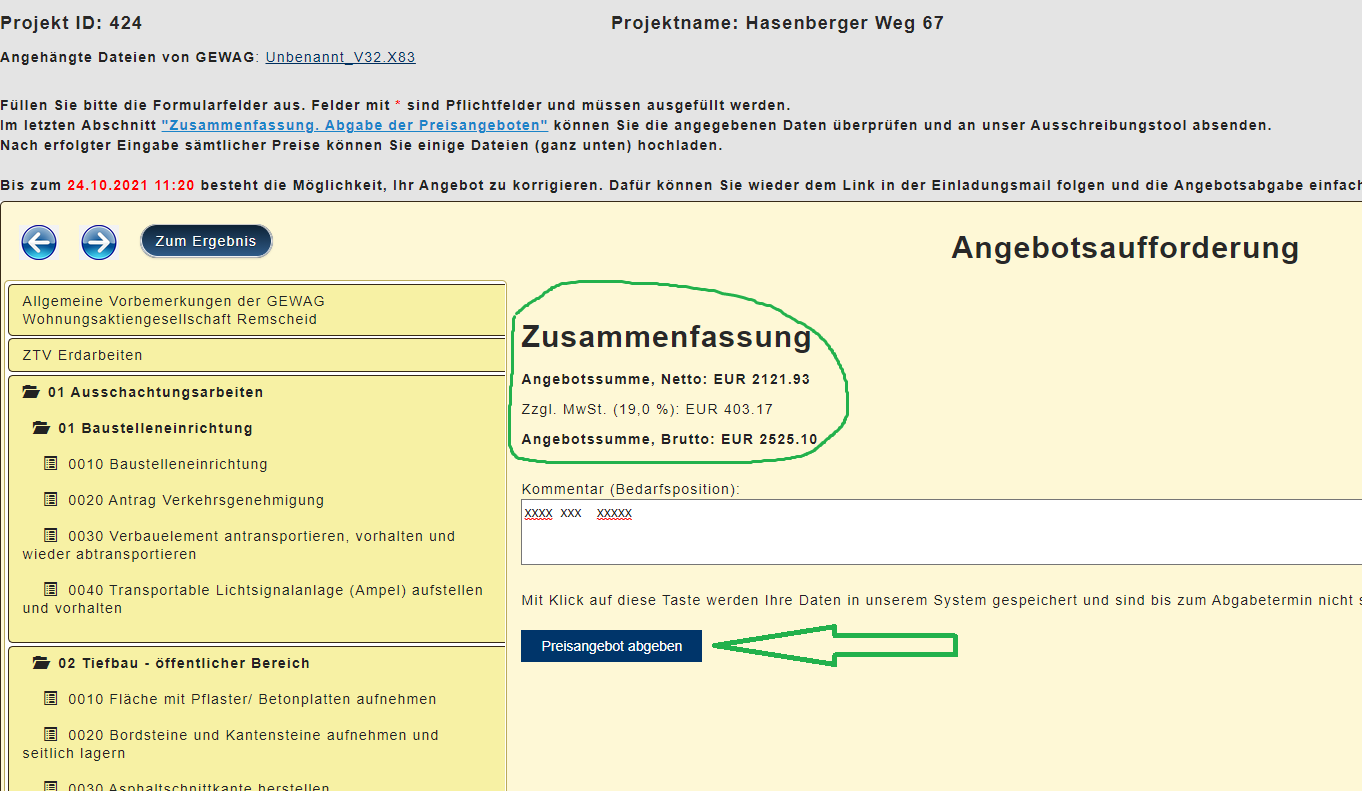Open the ZTV Erdarbeiten section
Image resolution: width=1362 pixels, height=791 pixels.
click(x=82, y=355)
